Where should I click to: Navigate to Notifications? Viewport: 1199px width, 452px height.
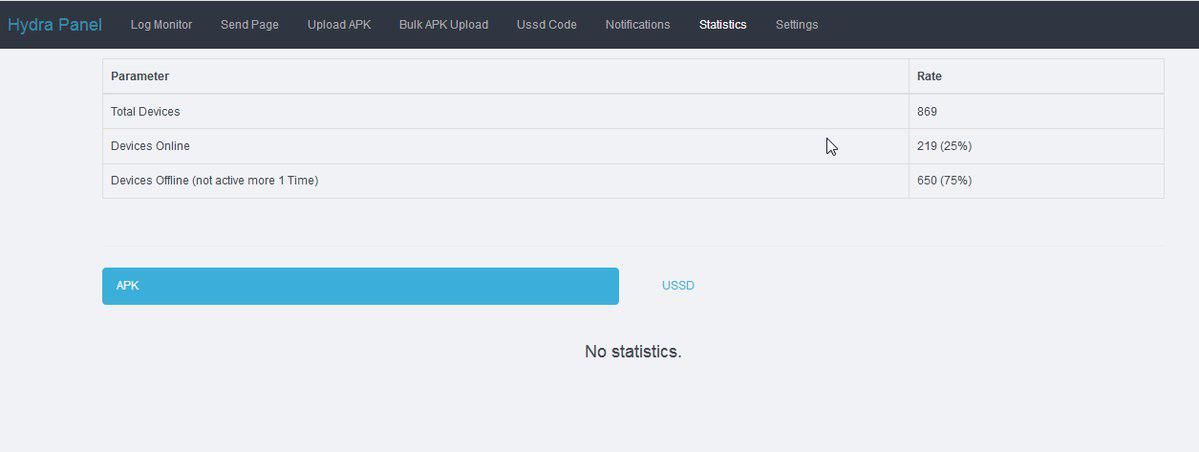coord(637,25)
